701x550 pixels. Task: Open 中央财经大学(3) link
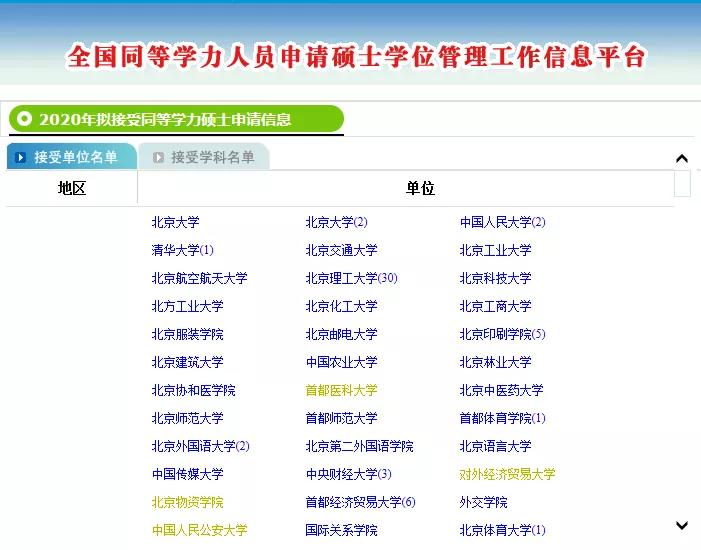(x=348, y=474)
